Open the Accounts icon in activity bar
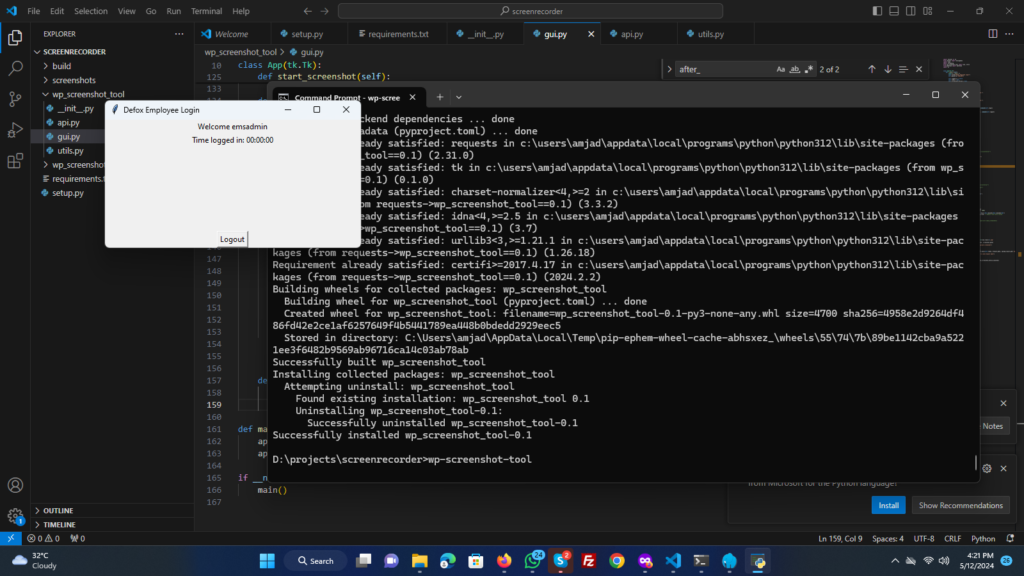The height and width of the screenshot is (576, 1024). 15,485
